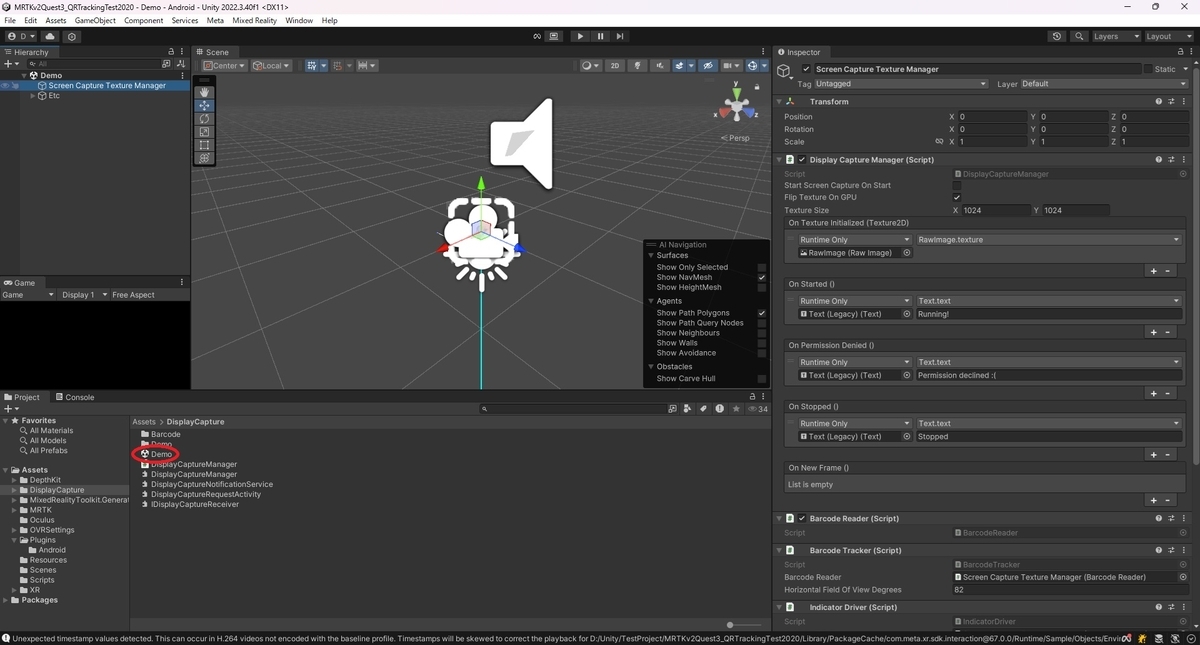This screenshot has height=645, width=1200.
Task: Start Play mode with the Play button
Action: point(580,36)
